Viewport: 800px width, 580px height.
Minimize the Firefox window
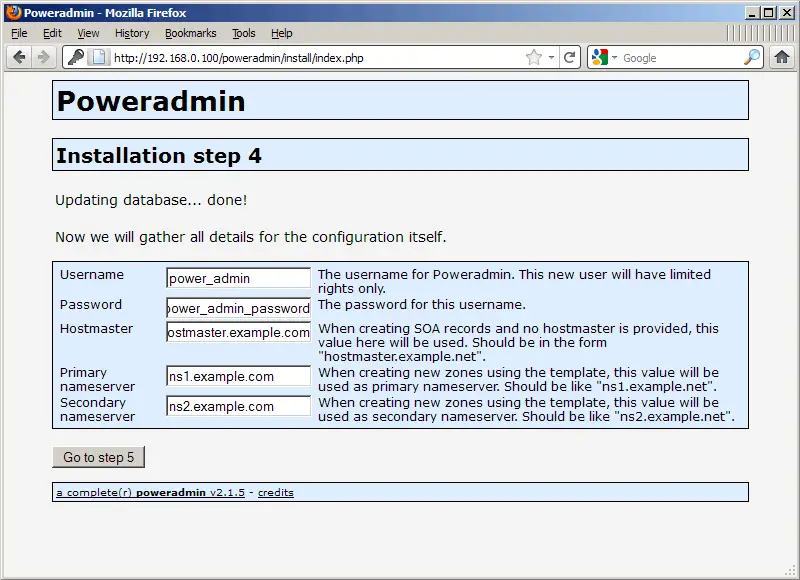(x=752, y=13)
